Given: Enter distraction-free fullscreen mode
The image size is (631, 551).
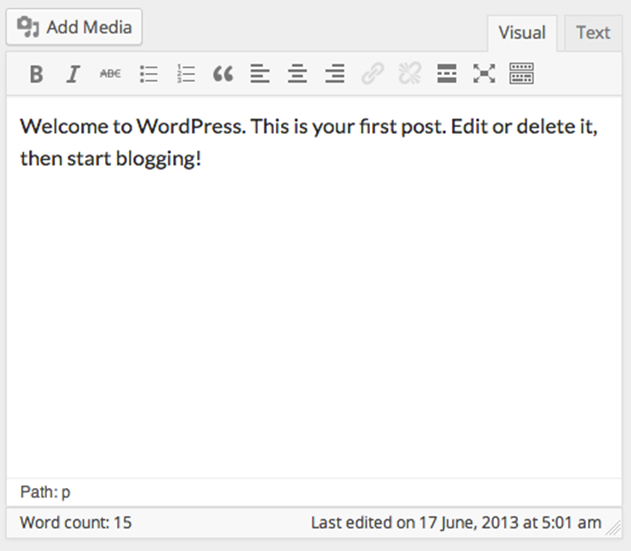Looking at the screenshot, I should [x=484, y=74].
